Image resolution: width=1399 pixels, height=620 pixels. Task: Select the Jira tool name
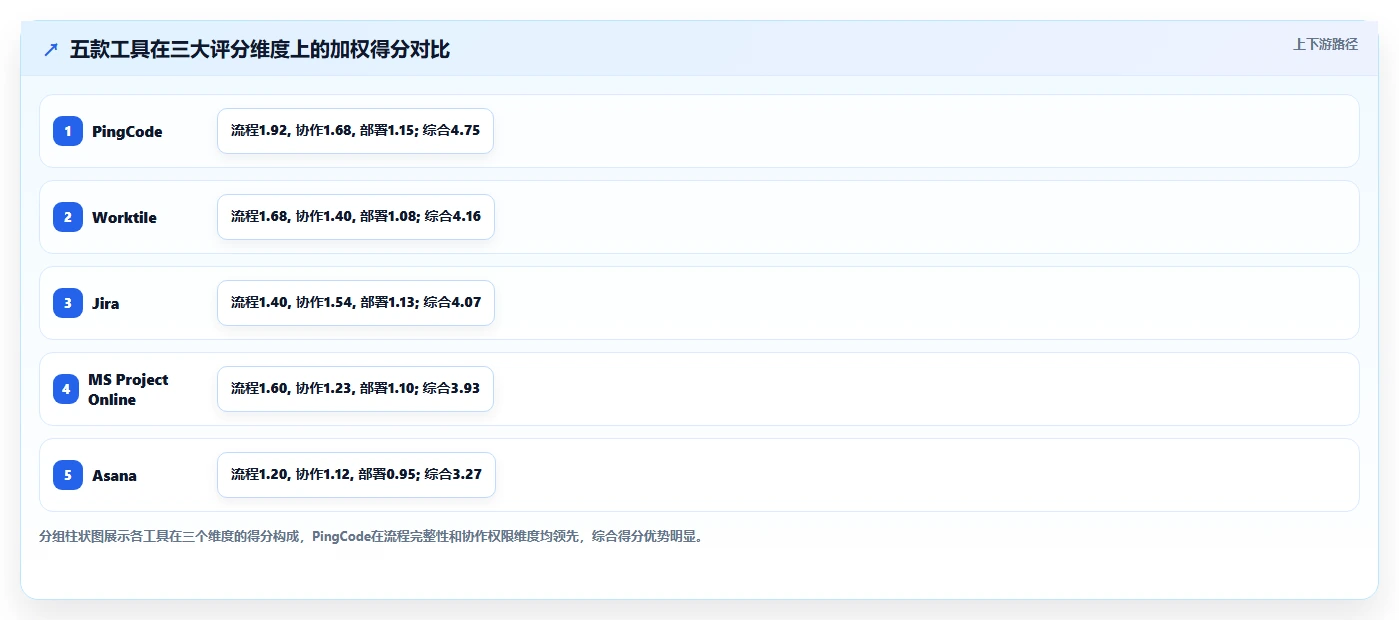(x=105, y=304)
